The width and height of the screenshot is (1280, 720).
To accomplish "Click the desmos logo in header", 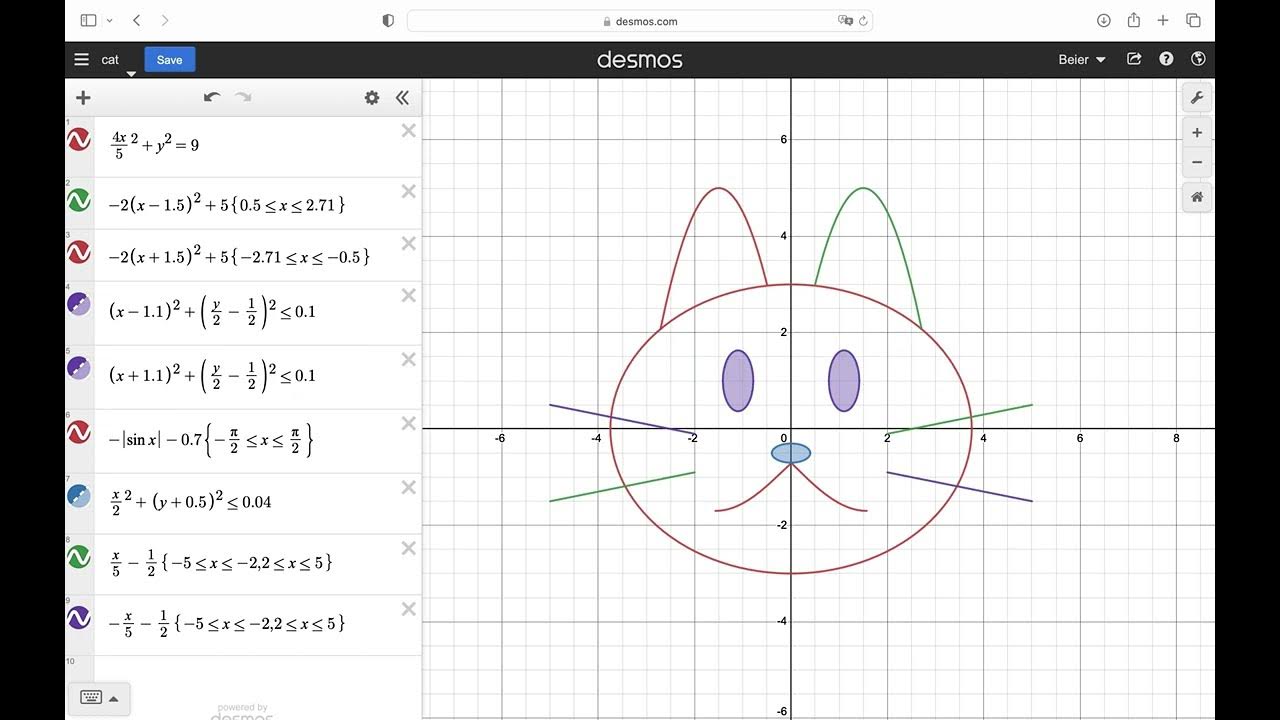I will 640,60.
